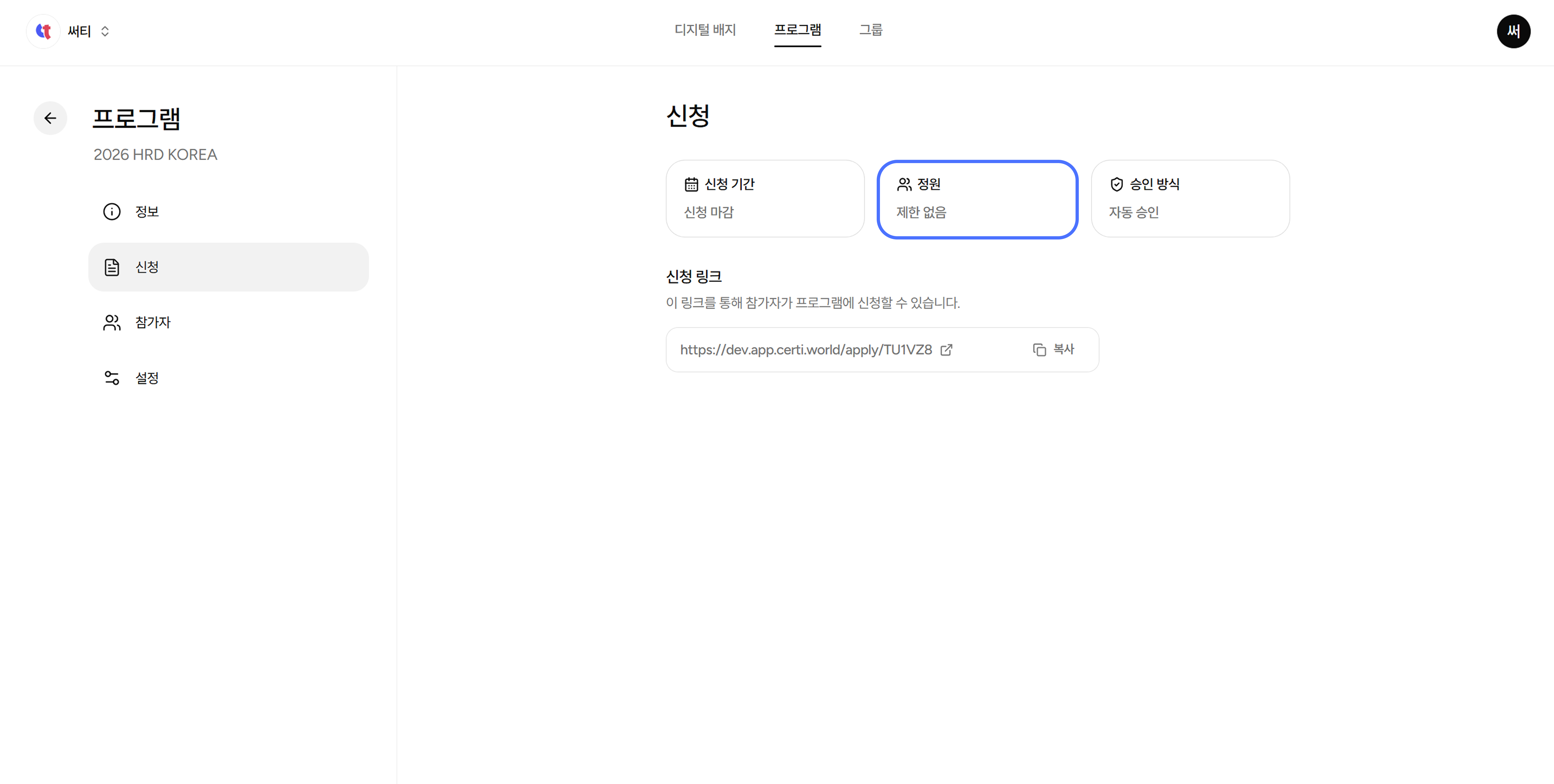This screenshot has width=1554, height=784.
Task: Click the 신청 page title
Action: [x=688, y=115]
